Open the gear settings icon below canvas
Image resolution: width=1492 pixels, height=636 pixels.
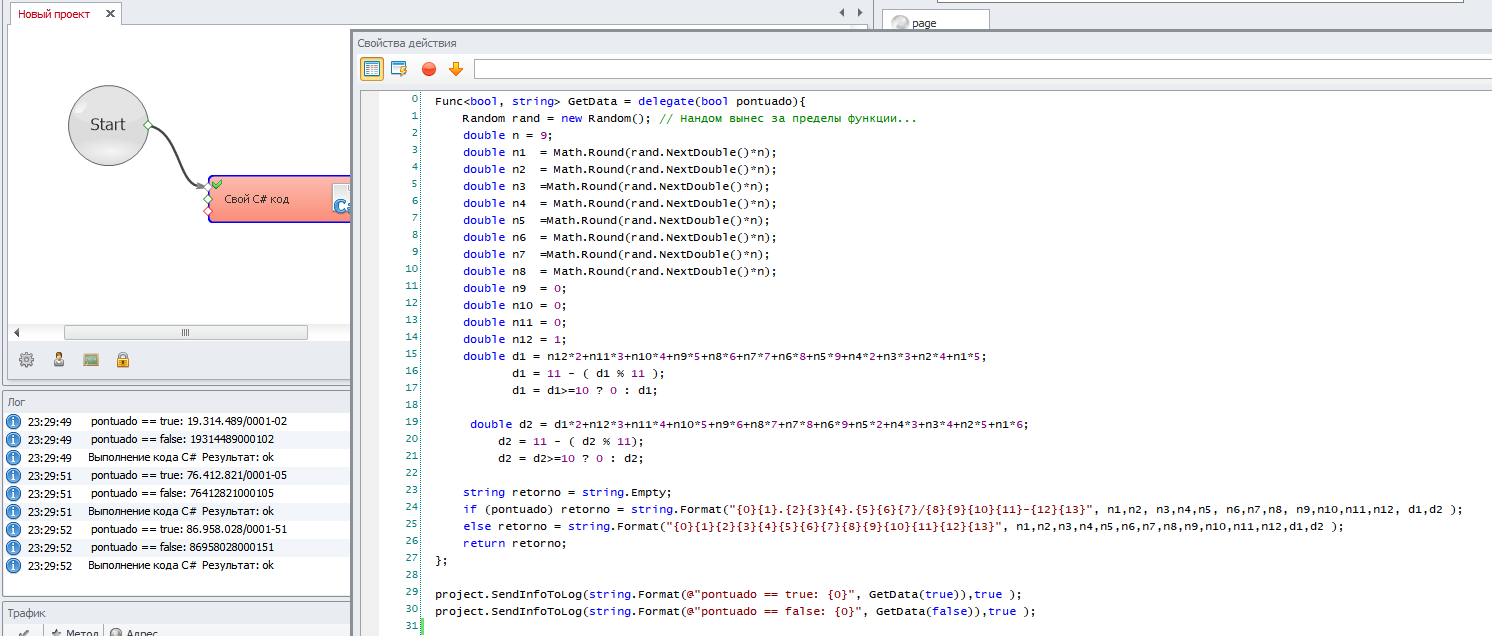tap(27, 360)
